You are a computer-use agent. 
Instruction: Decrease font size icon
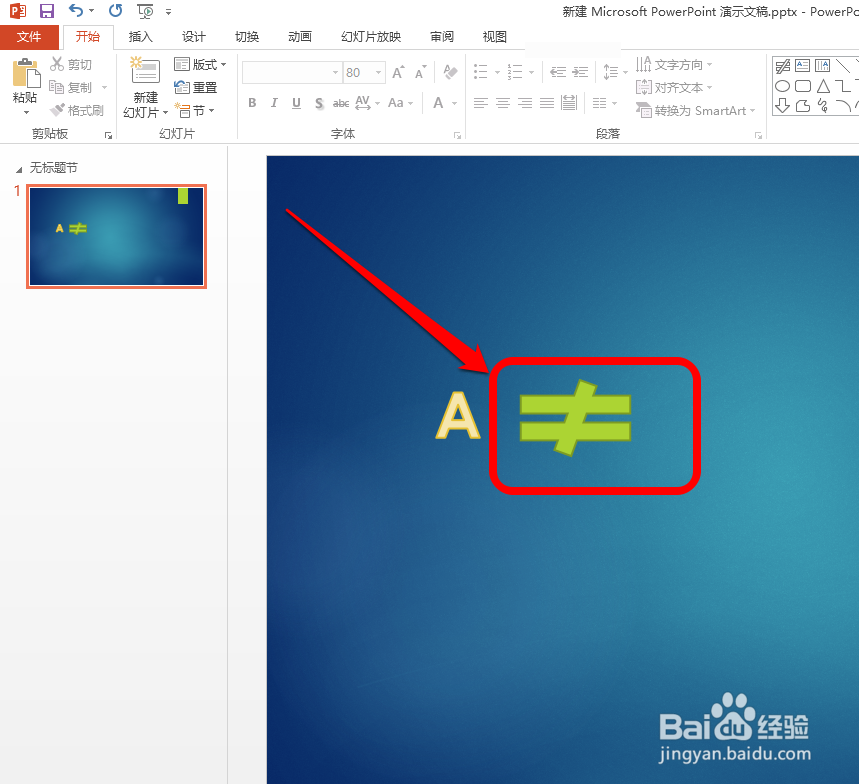(420, 72)
